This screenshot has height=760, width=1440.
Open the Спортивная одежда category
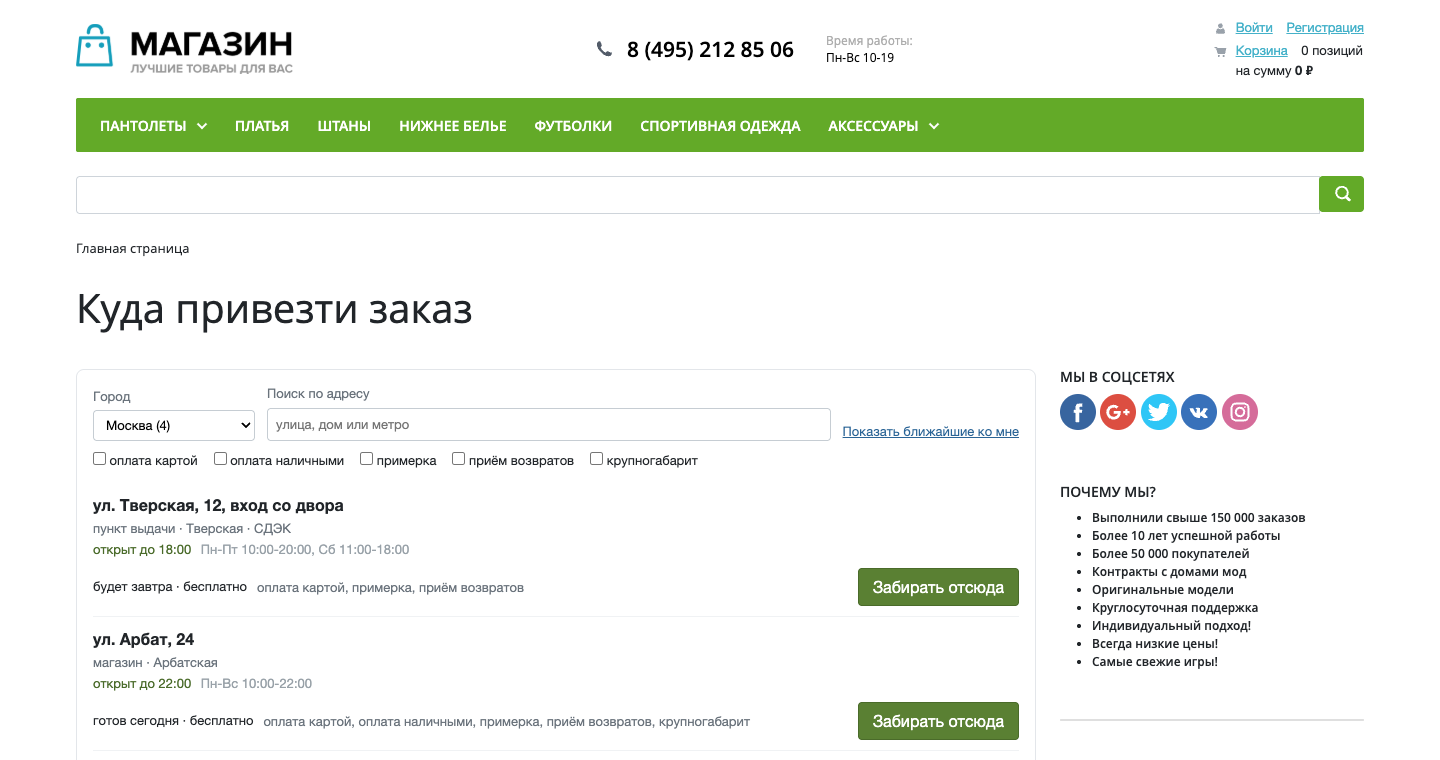[x=720, y=126]
